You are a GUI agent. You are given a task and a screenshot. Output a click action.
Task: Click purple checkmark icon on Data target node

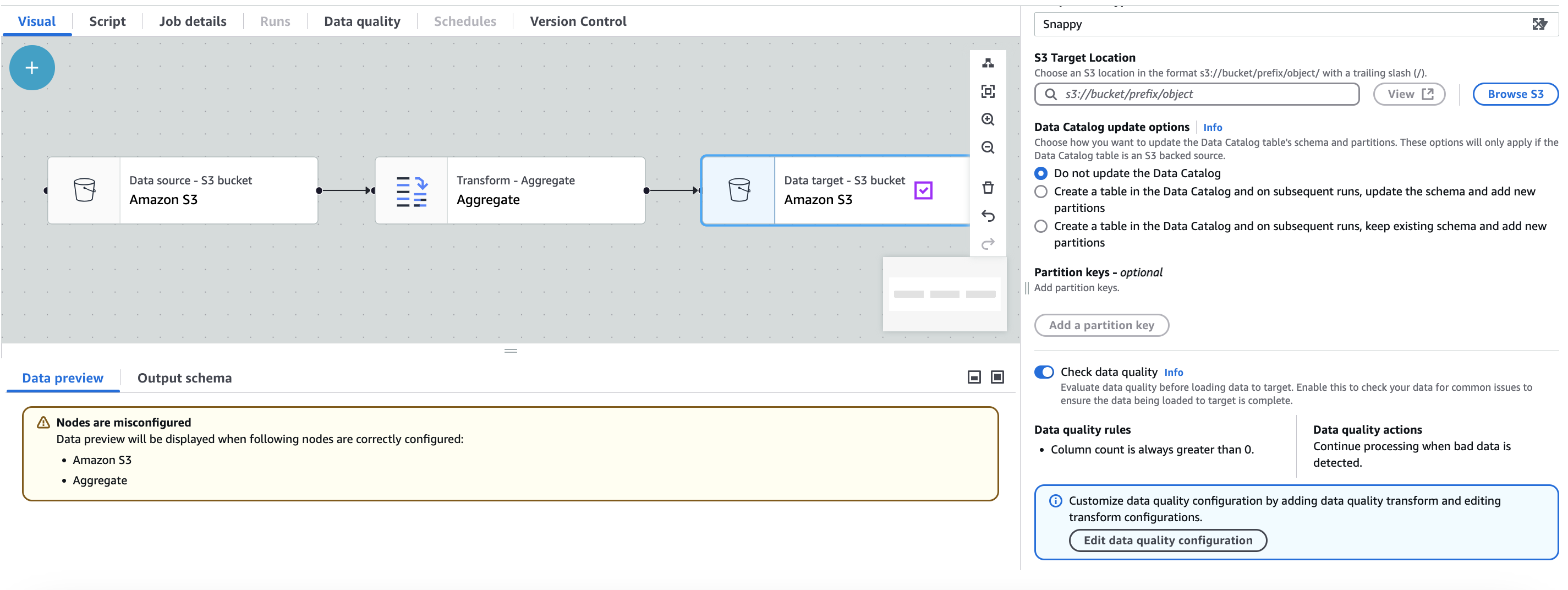(x=923, y=190)
